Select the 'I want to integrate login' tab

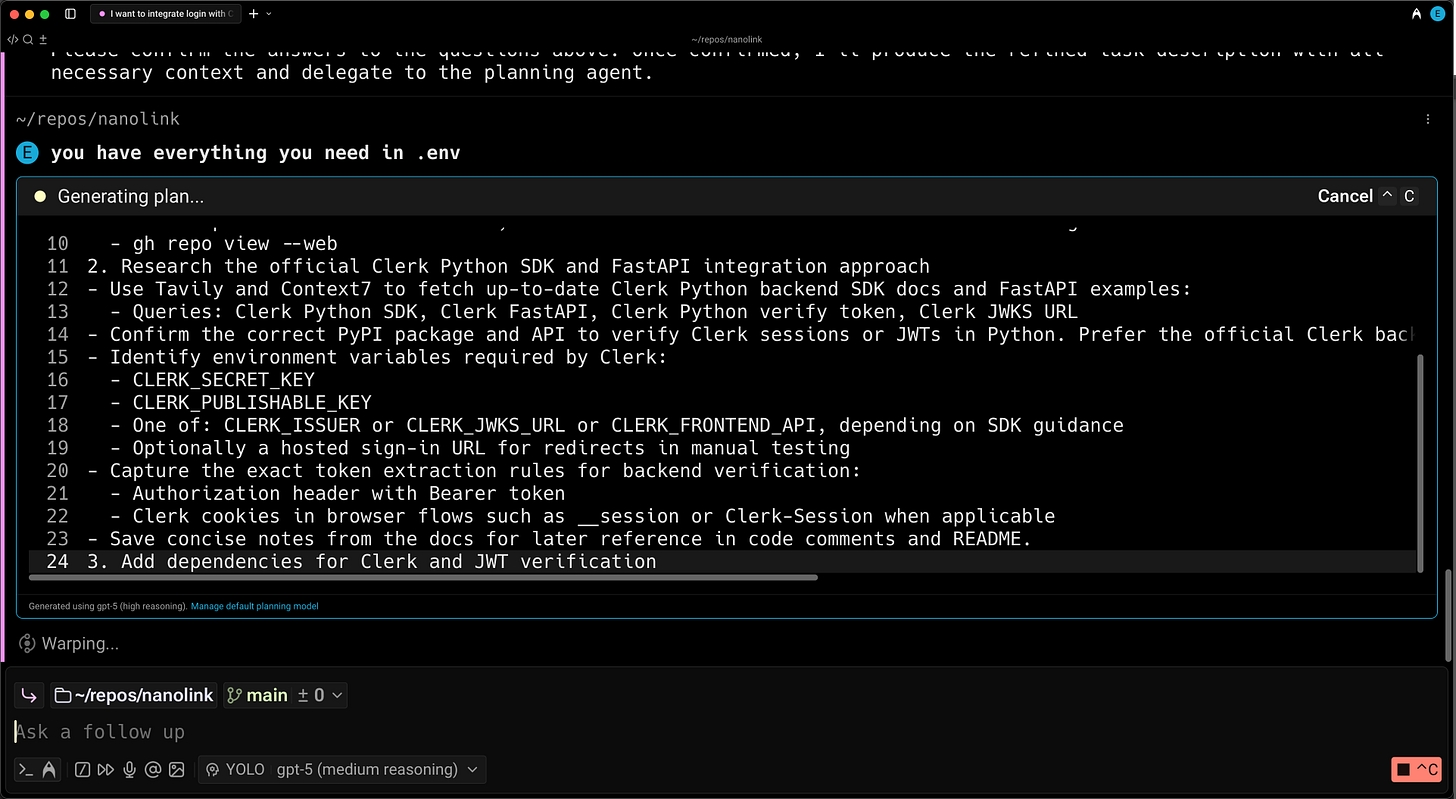tap(166, 14)
